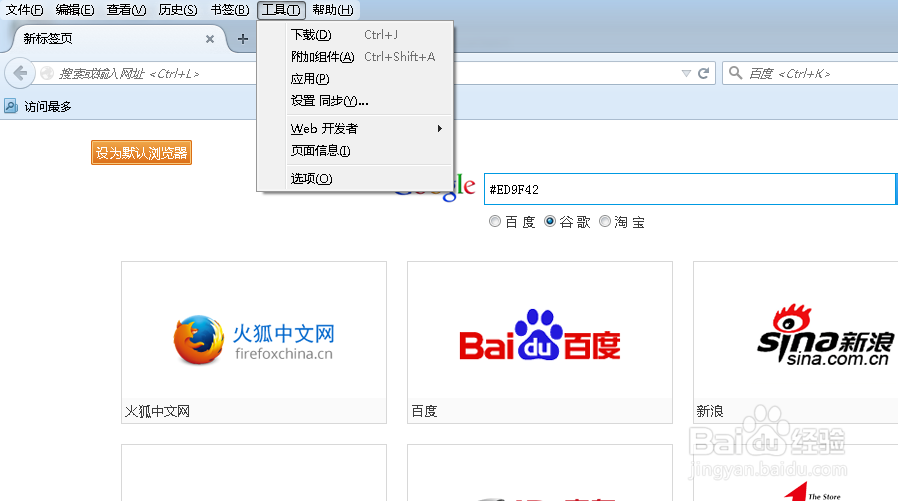
Task: Click the globe icon in address bar
Action: [x=47, y=73]
